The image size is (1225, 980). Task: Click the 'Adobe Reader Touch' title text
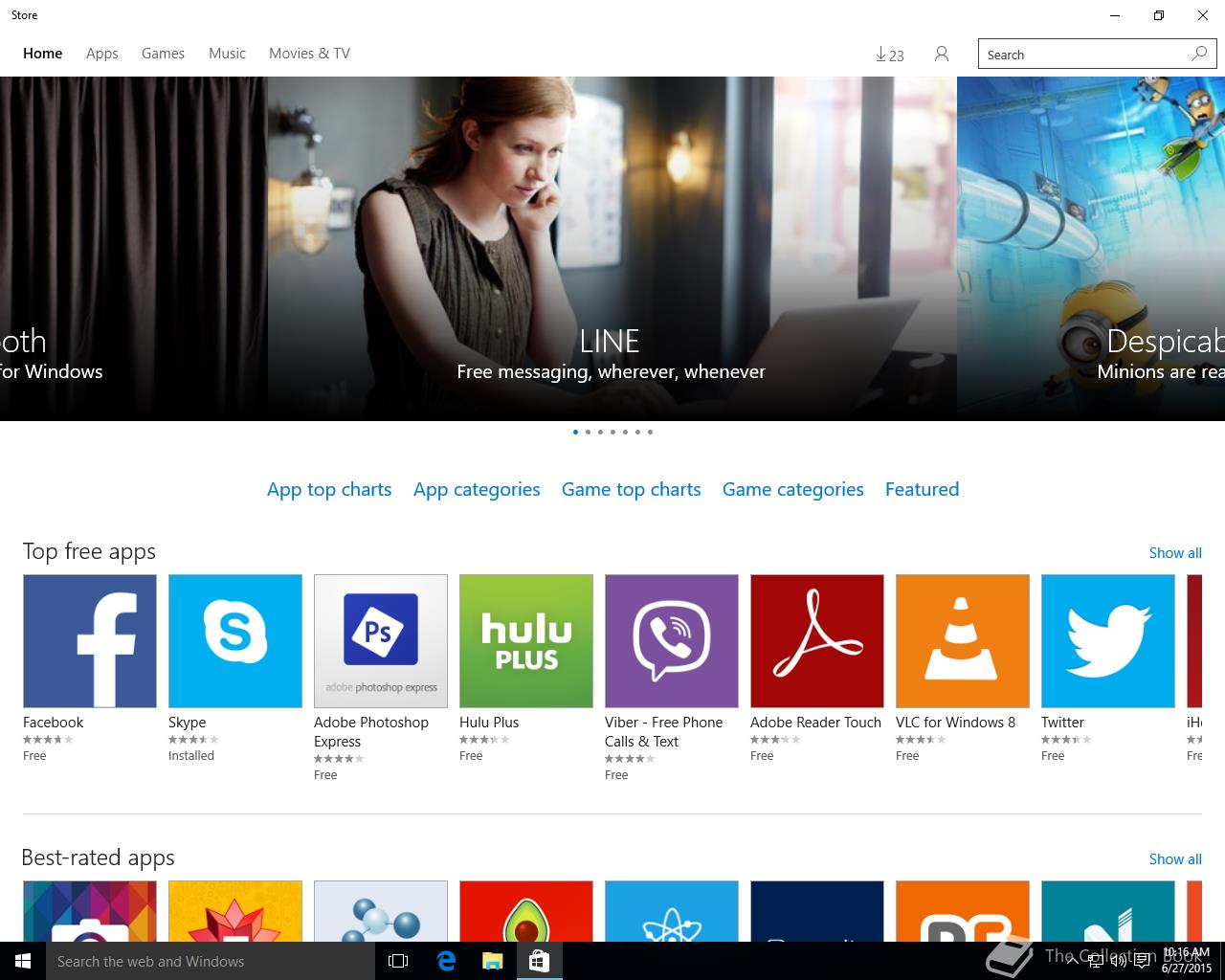[815, 723]
